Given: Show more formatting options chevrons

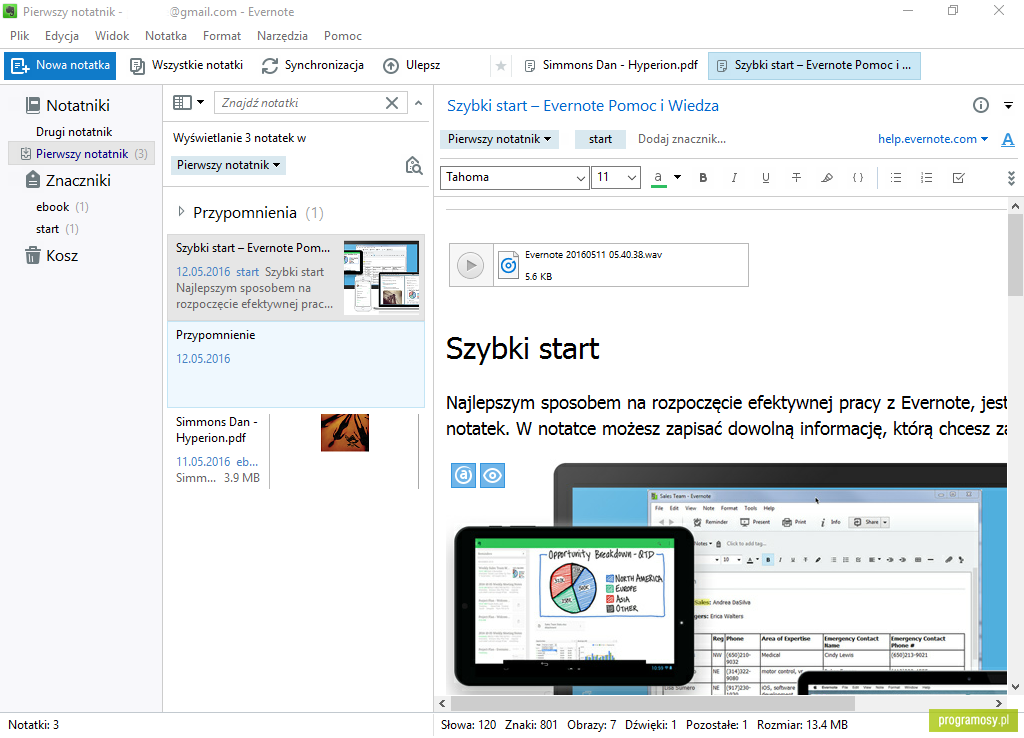Looking at the screenshot, I should pos(1010,178).
